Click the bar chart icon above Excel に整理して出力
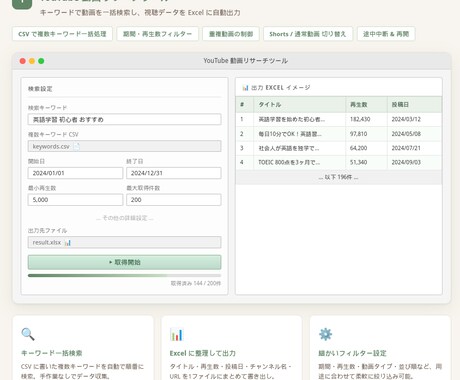460x380 pixels. [176, 334]
